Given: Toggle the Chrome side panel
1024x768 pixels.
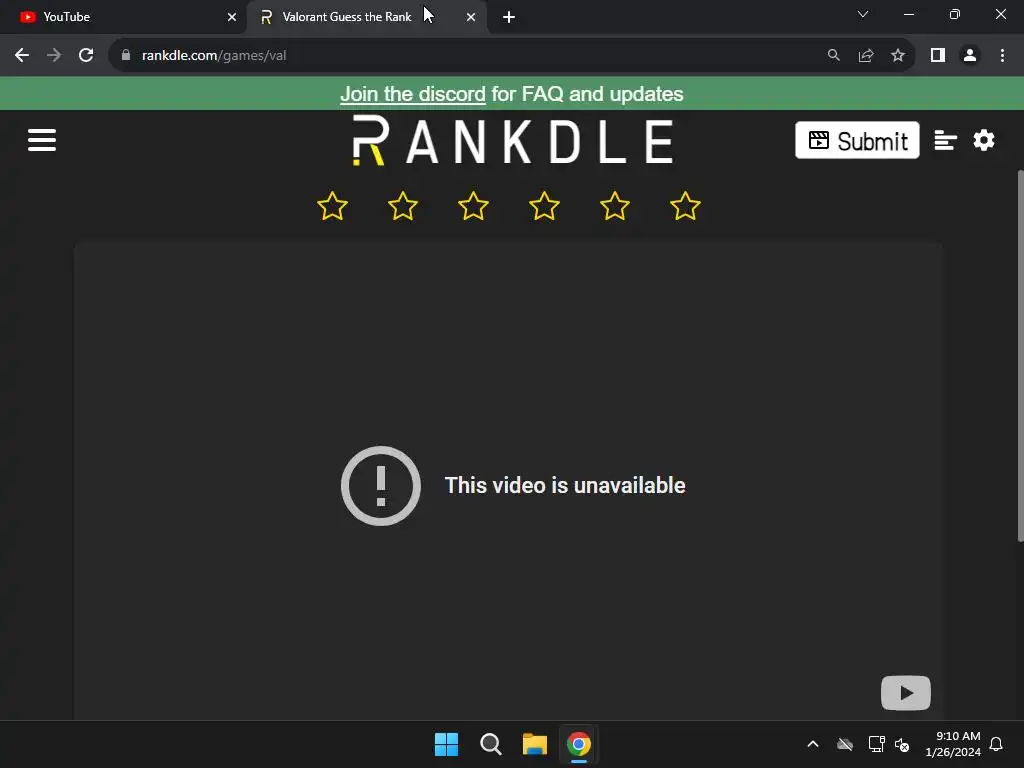Looking at the screenshot, I should click(938, 55).
